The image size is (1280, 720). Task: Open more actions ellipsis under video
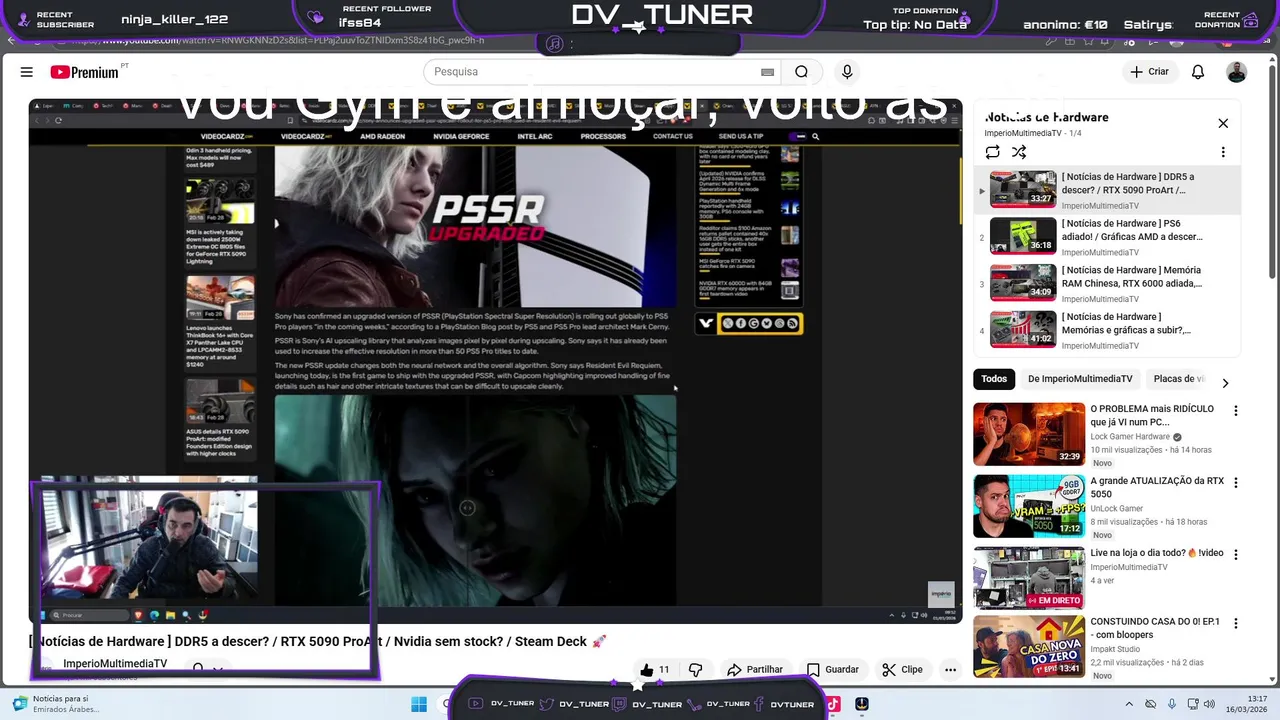tap(950, 670)
